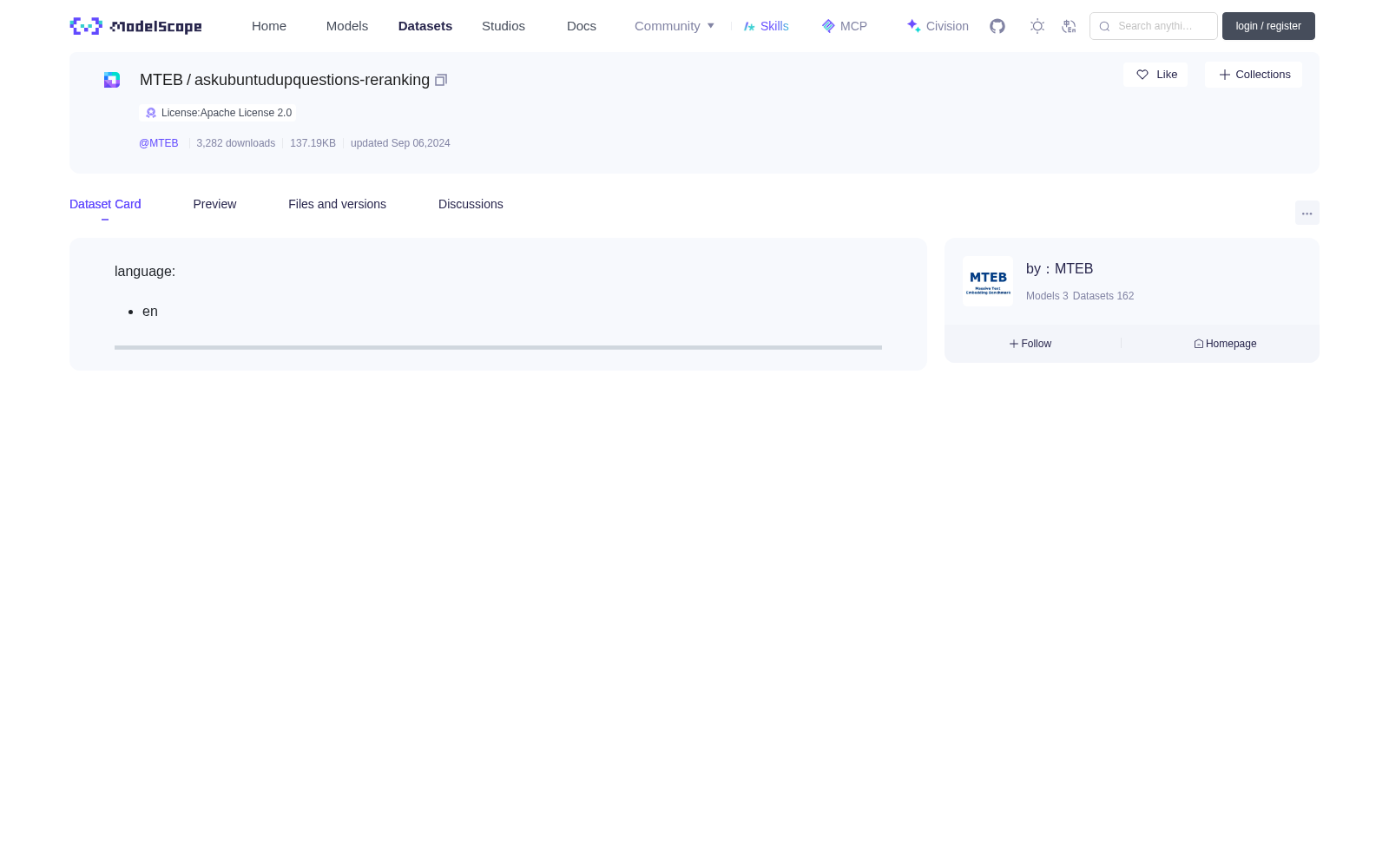Click the 'language:' heading in the card
Screen dimensions: 1389x868
pyautogui.click(x=145, y=272)
